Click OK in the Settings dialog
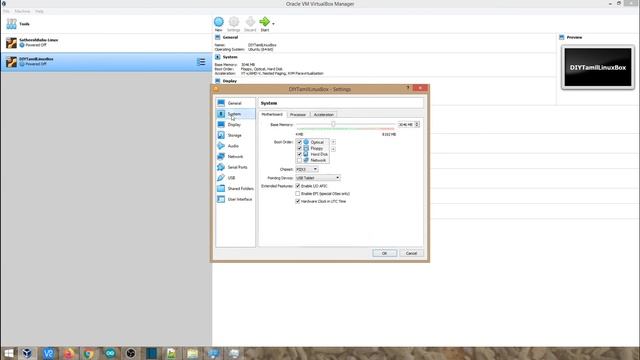Viewport: 640px width, 360px height. (384, 253)
